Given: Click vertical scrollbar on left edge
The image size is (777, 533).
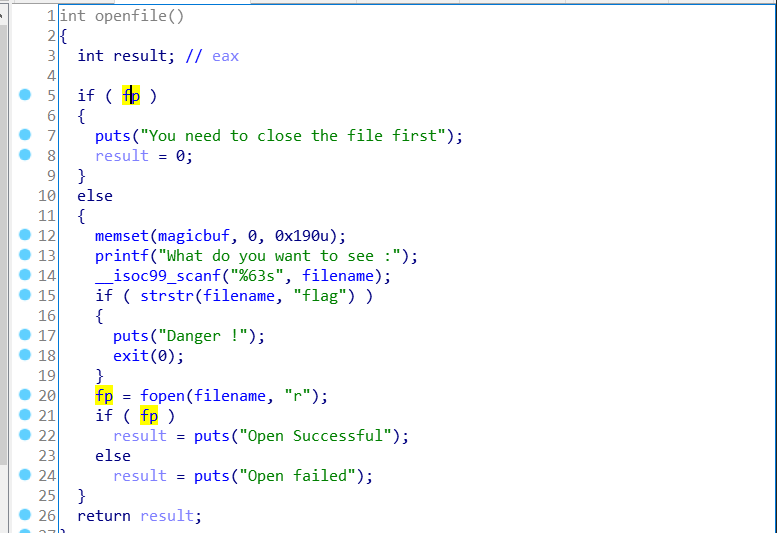Looking at the screenshot, I should coord(3,243).
